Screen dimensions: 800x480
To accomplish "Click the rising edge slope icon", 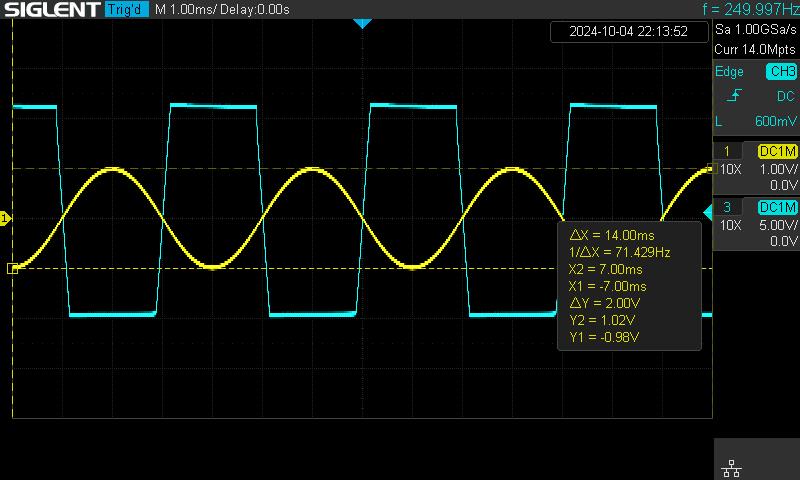I will (x=737, y=96).
